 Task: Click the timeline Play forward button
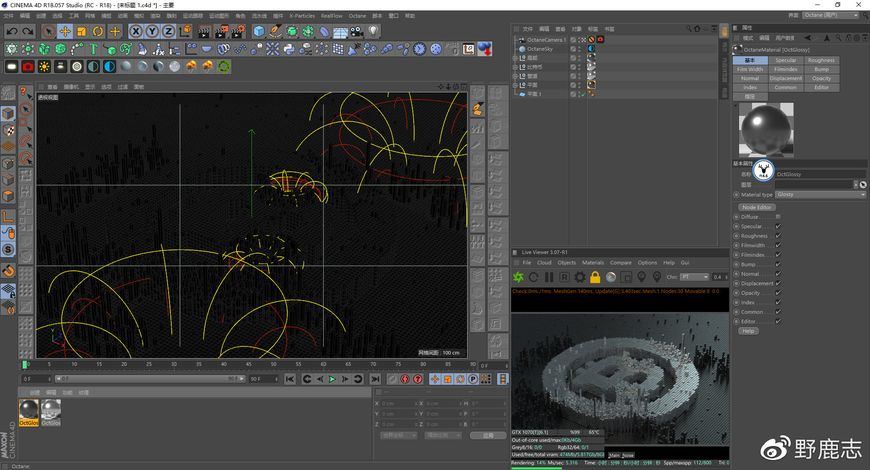click(332, 379)
